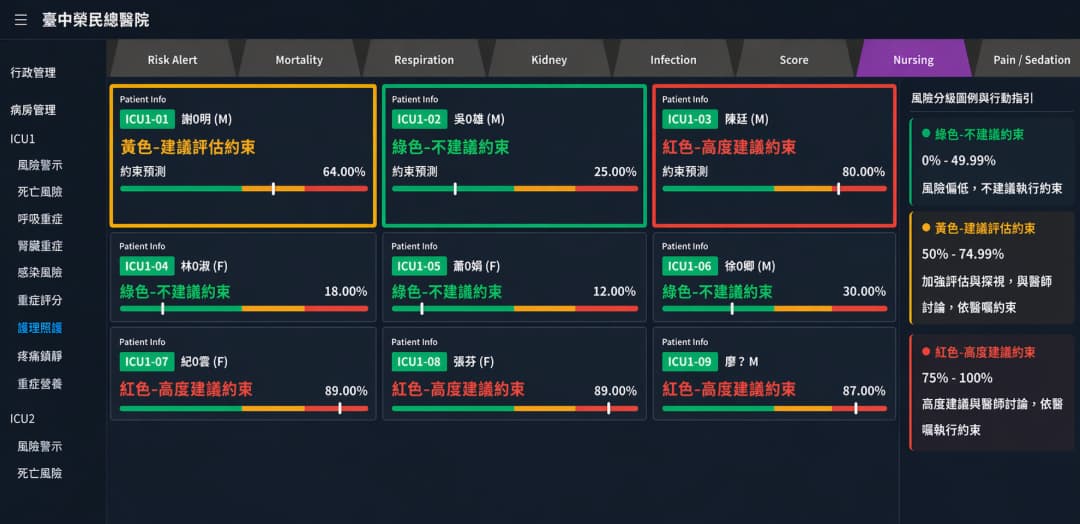The height and width of the screenshot is (524, 1080).
Task: Select the highlighted 護理照護 sidebar item
Action: [x=40, y=328]
